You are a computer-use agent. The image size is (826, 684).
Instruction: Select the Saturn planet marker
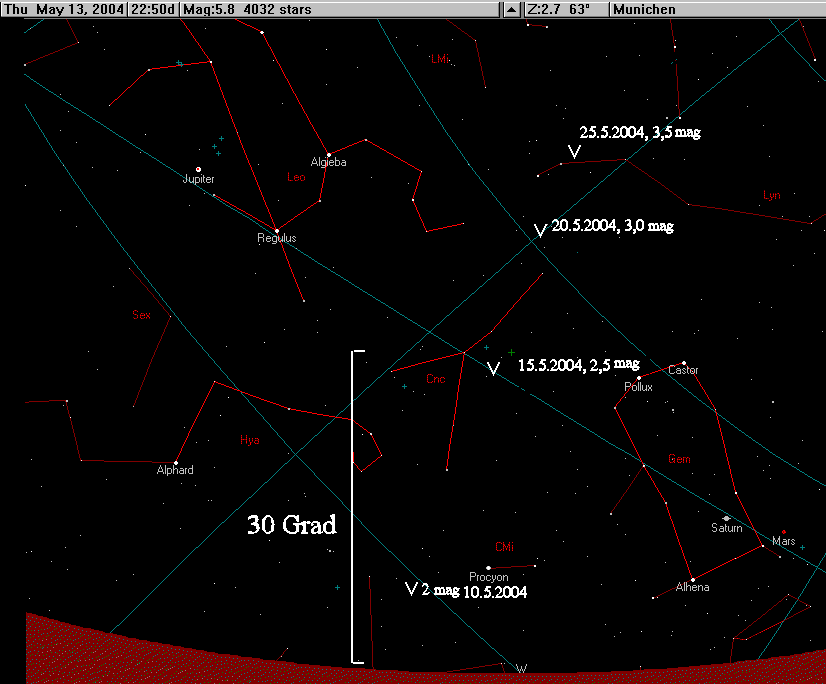click(x=727, y=518)
